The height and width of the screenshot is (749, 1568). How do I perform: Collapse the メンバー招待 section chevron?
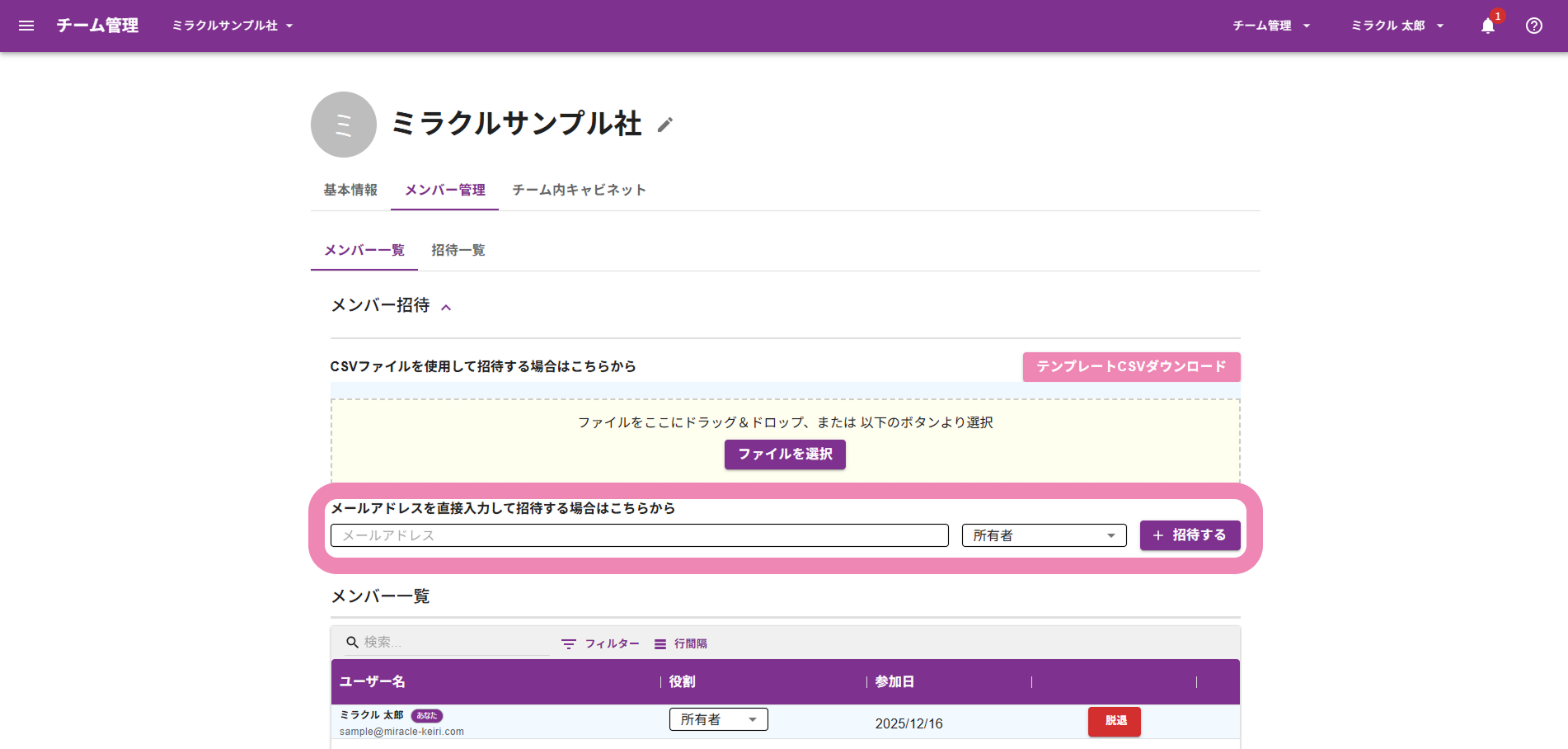pyautogui.click(x=446, y=307)
